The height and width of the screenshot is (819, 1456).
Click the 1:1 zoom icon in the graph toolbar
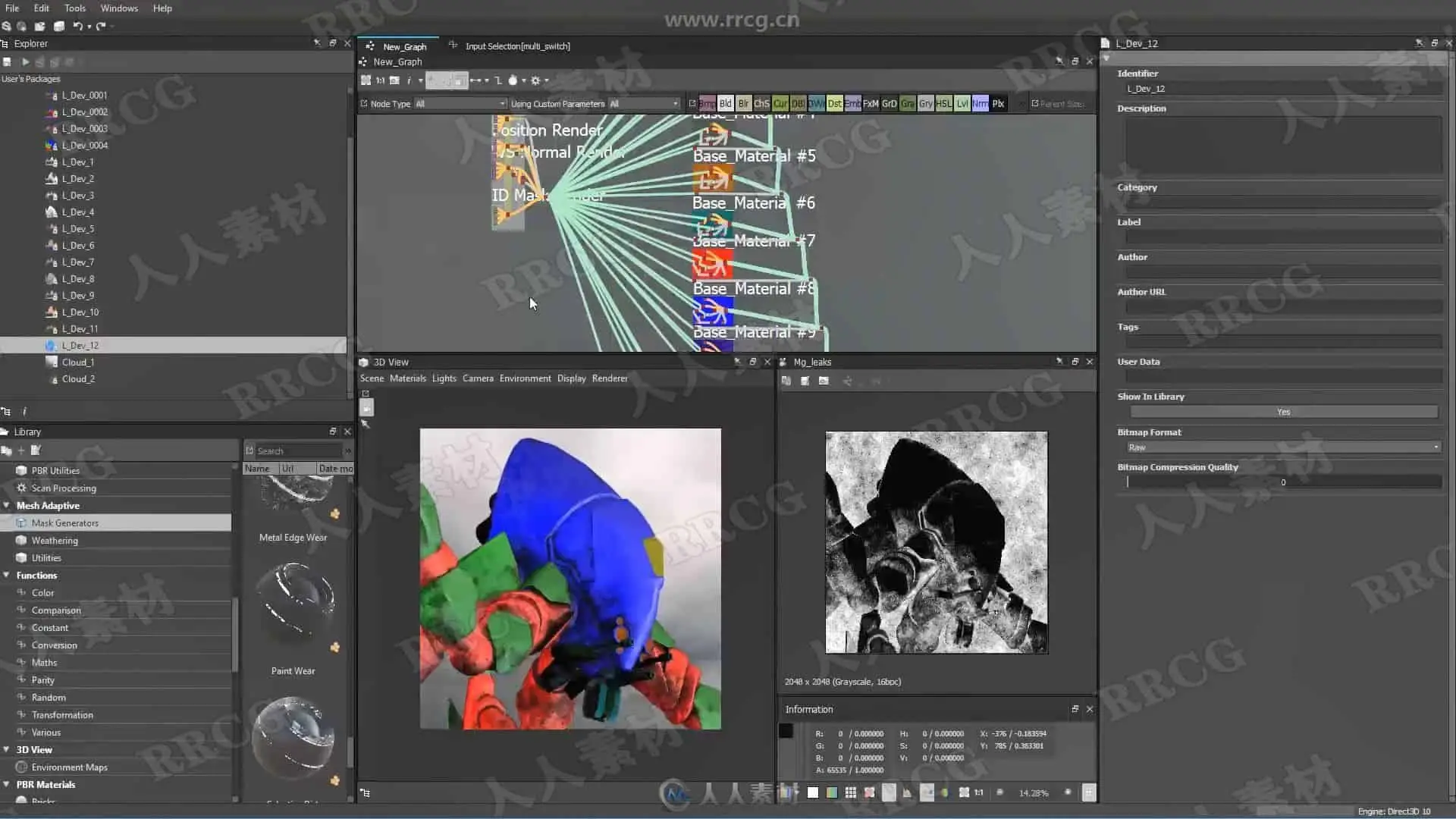[x=380, y=80]
